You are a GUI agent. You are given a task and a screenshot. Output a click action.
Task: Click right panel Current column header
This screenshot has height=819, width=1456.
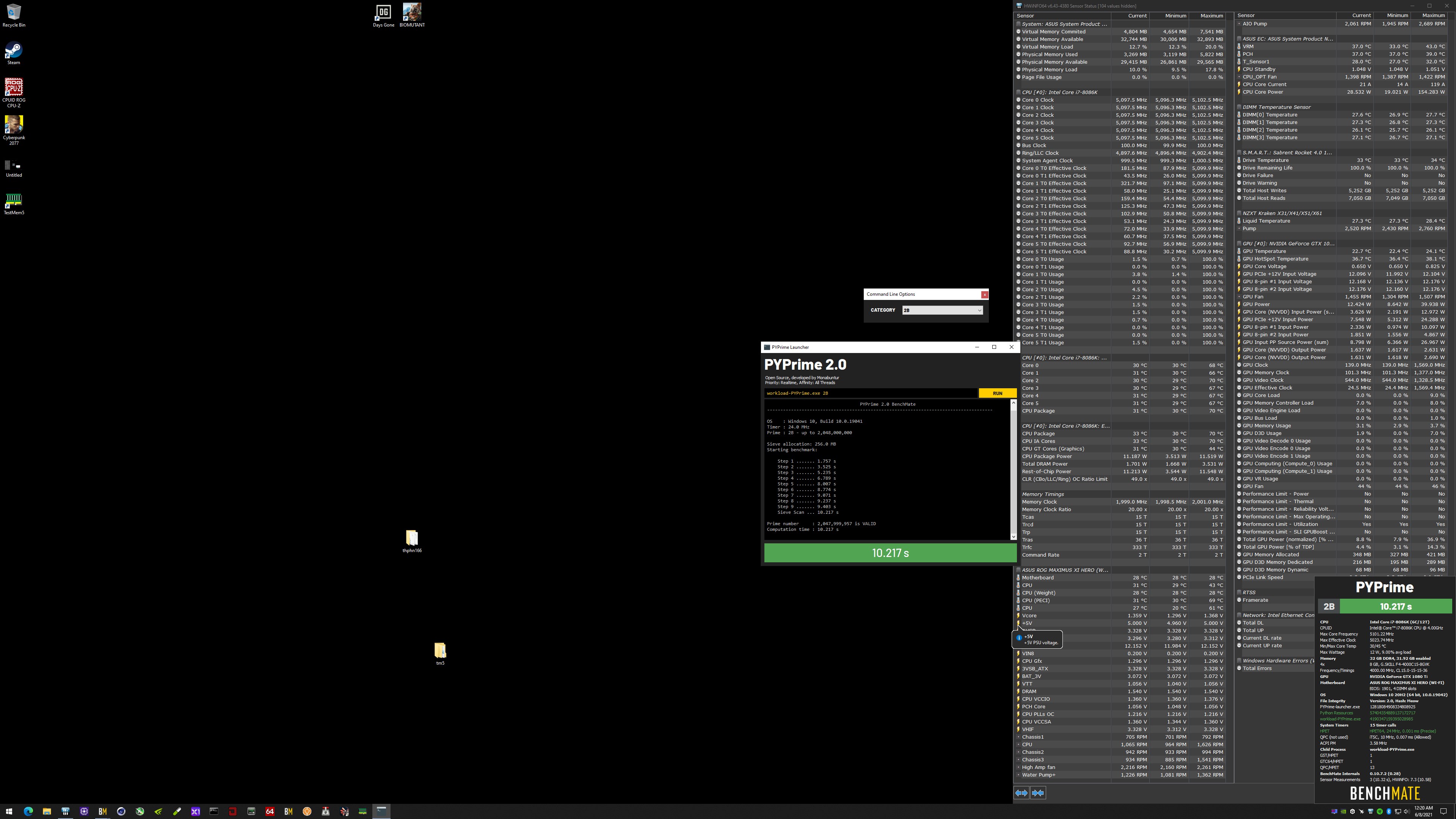(x=1354, y=16)
